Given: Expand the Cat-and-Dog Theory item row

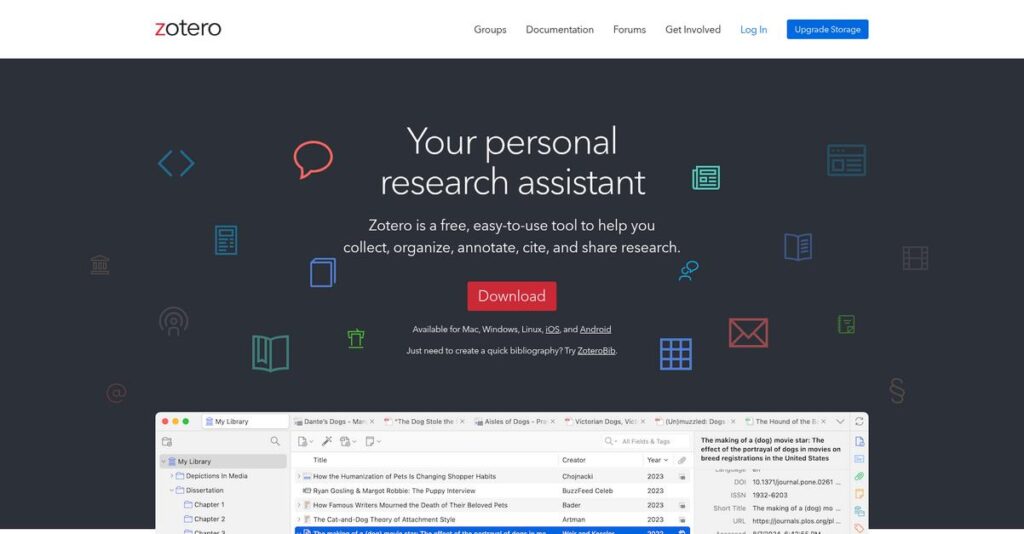Looking at the screenshot, I should (x=299, y=520).
